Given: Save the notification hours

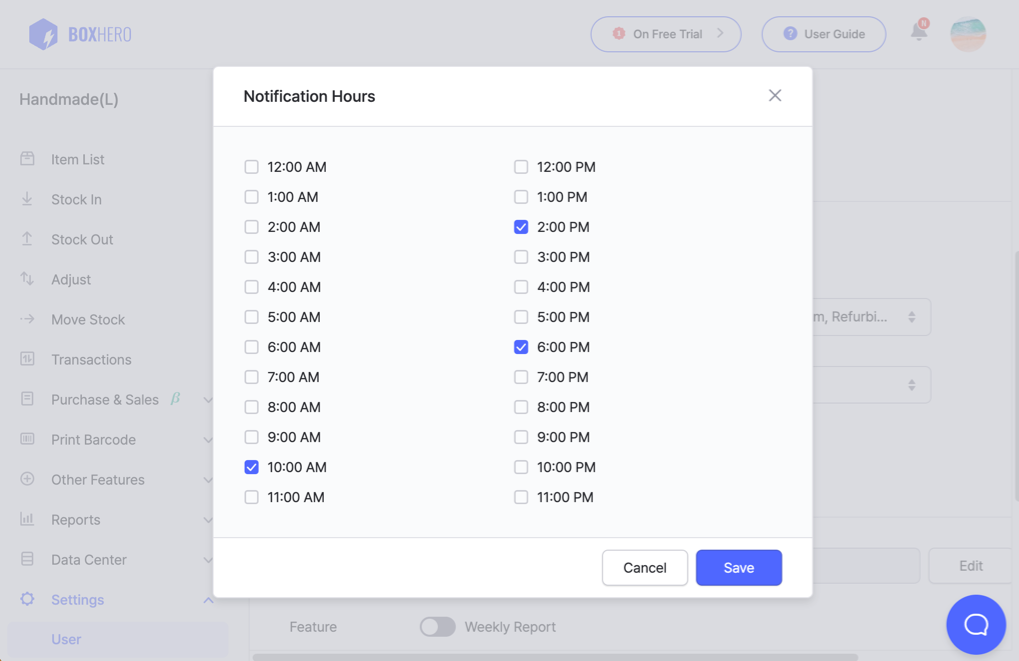Looking at the screenshot, I should click(738, 567).
